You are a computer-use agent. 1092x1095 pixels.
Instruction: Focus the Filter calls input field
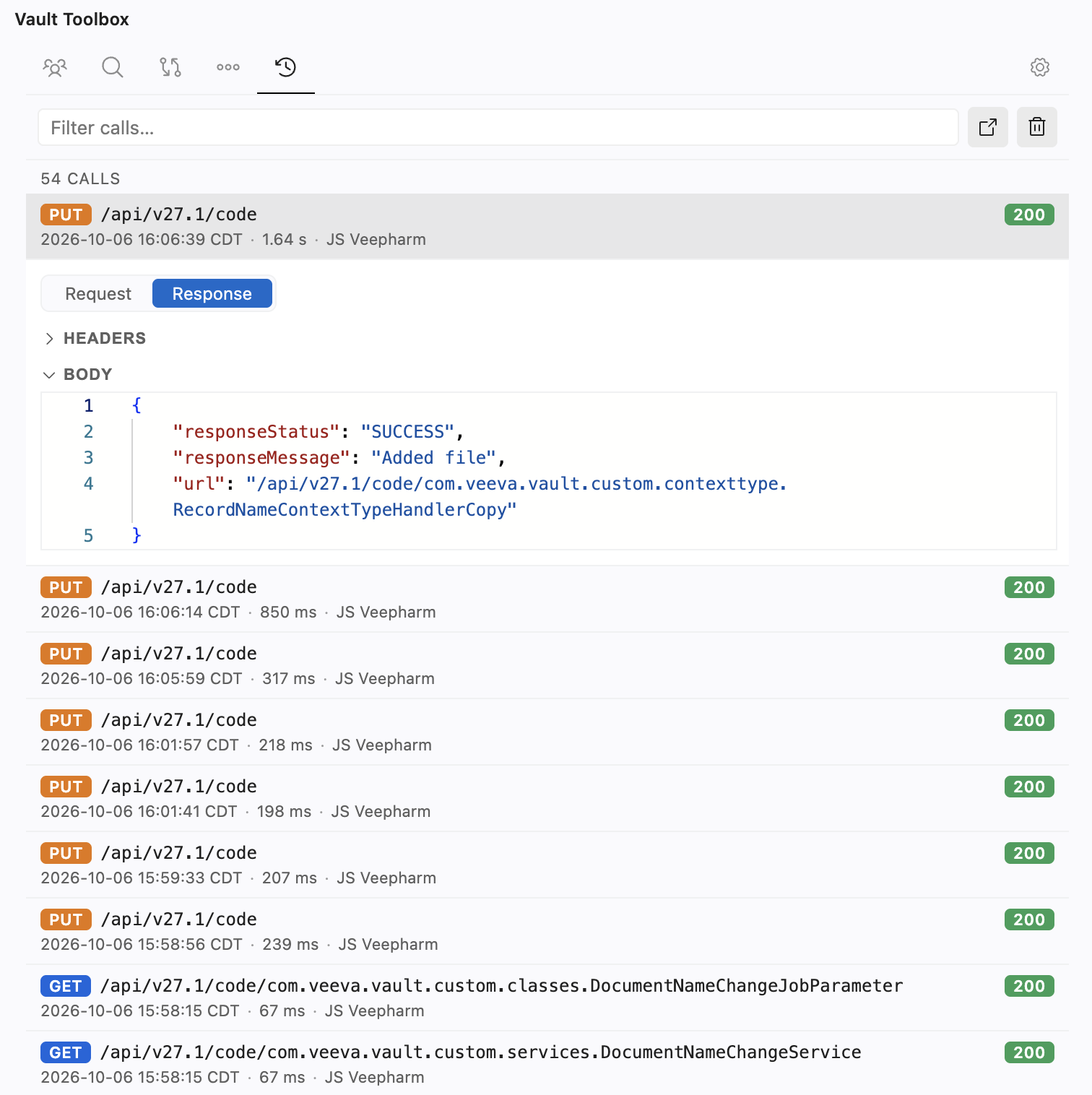(x=498, y=128)
